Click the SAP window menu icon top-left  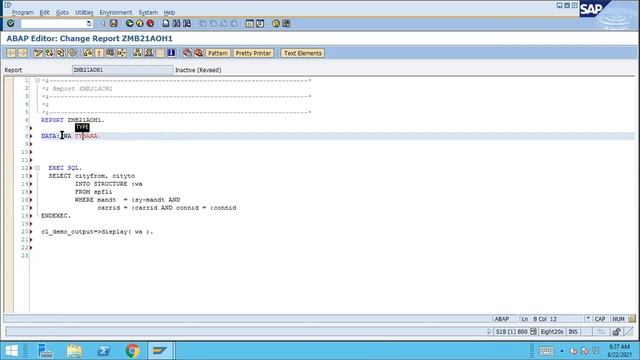8,5
